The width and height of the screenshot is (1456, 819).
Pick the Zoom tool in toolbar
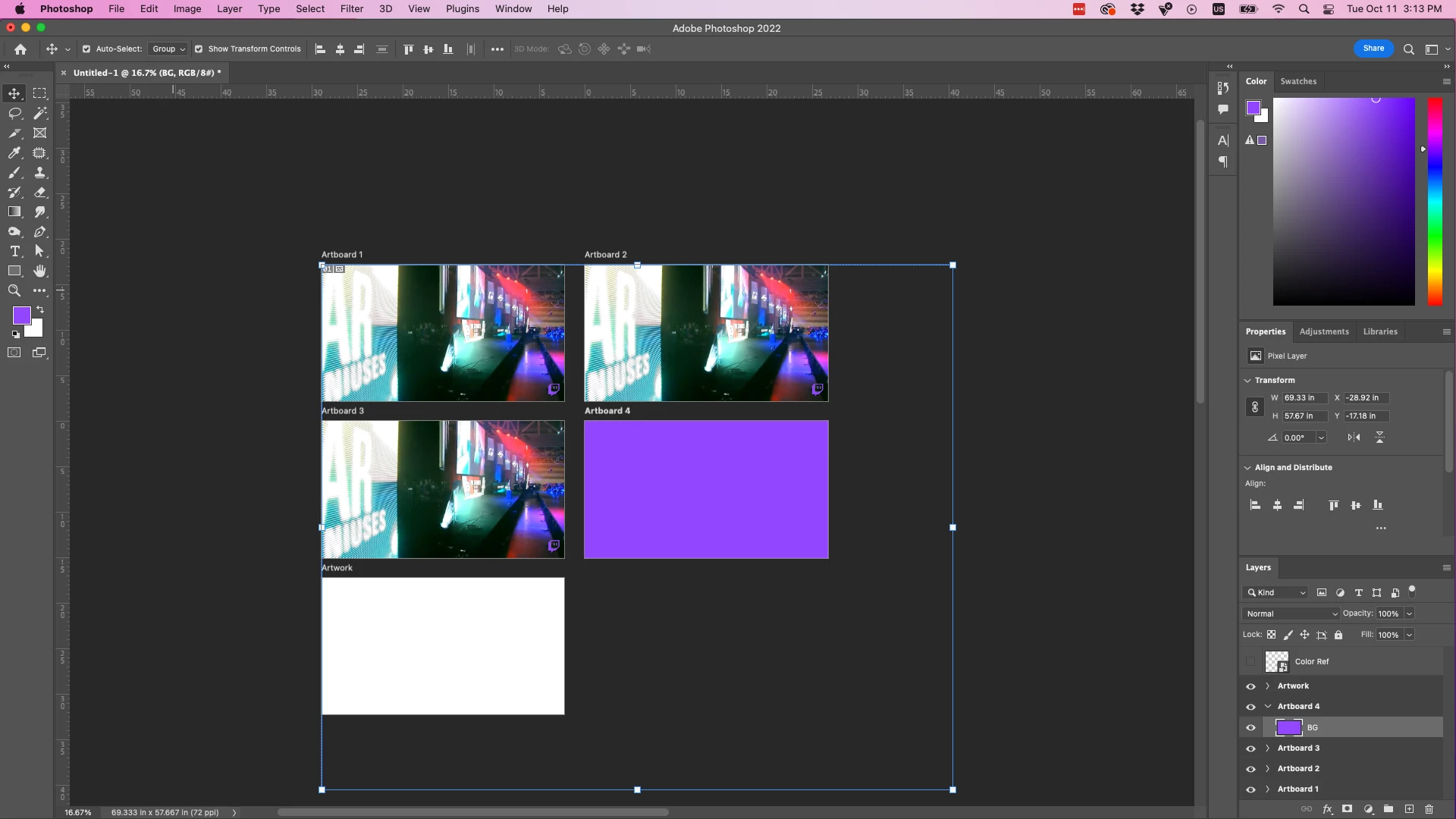(x=14, y=290)
